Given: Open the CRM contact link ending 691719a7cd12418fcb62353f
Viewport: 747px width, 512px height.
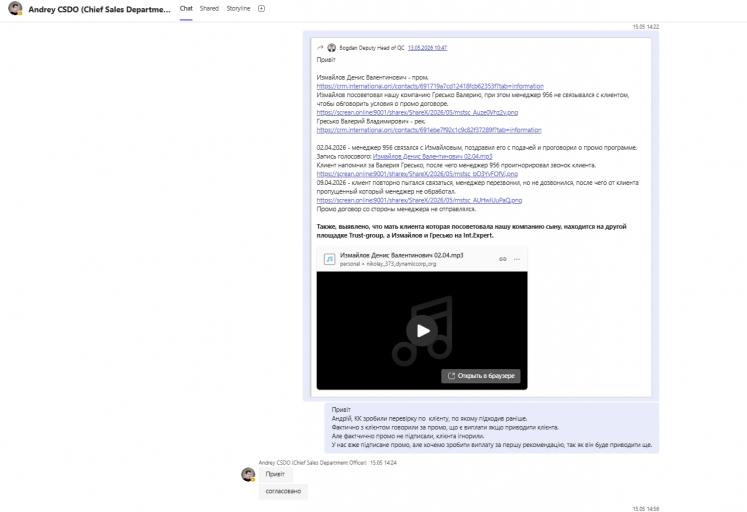Looking at the screenshot, I should (x=430, y=86).
